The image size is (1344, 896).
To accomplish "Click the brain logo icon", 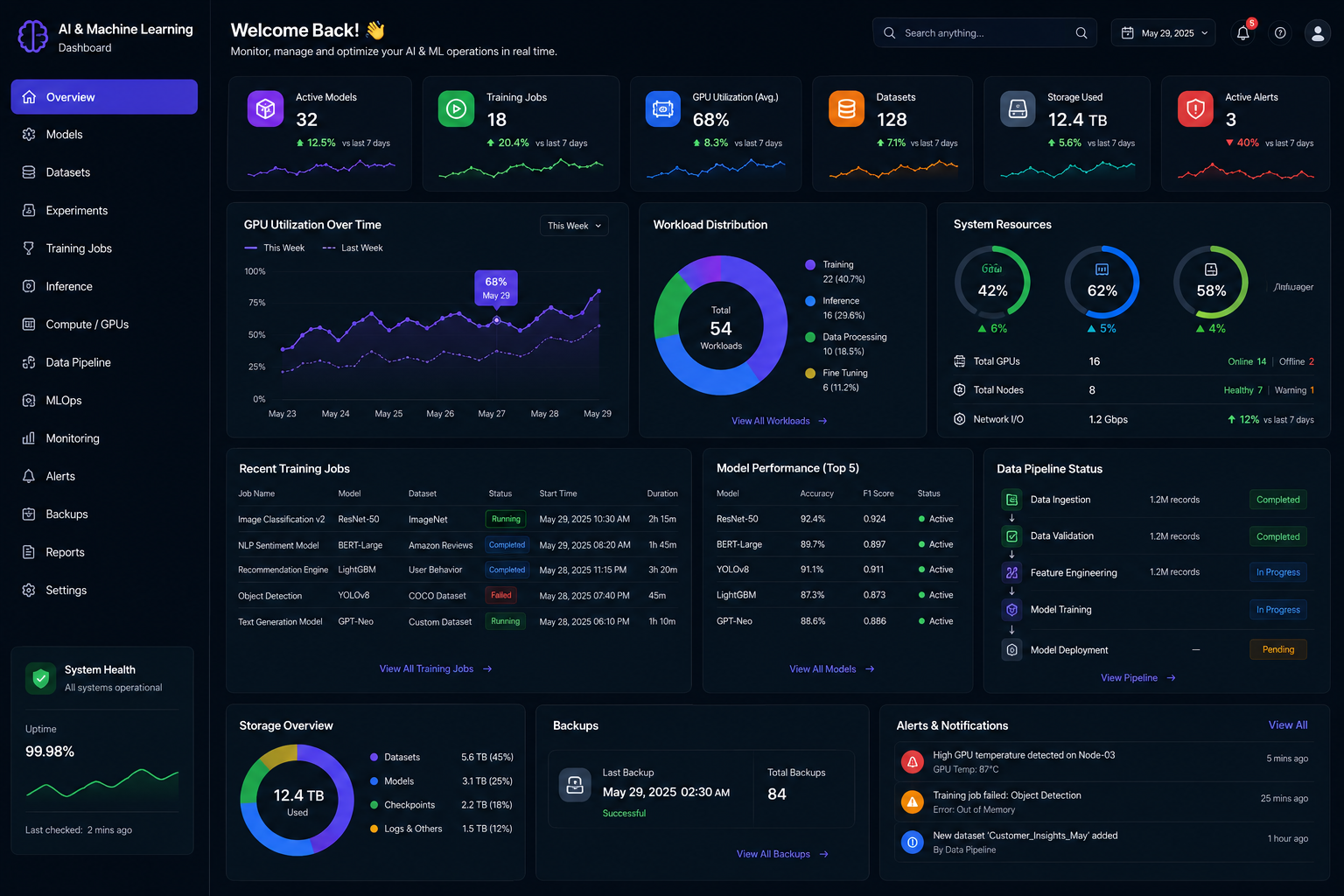I will click(33, 37).
